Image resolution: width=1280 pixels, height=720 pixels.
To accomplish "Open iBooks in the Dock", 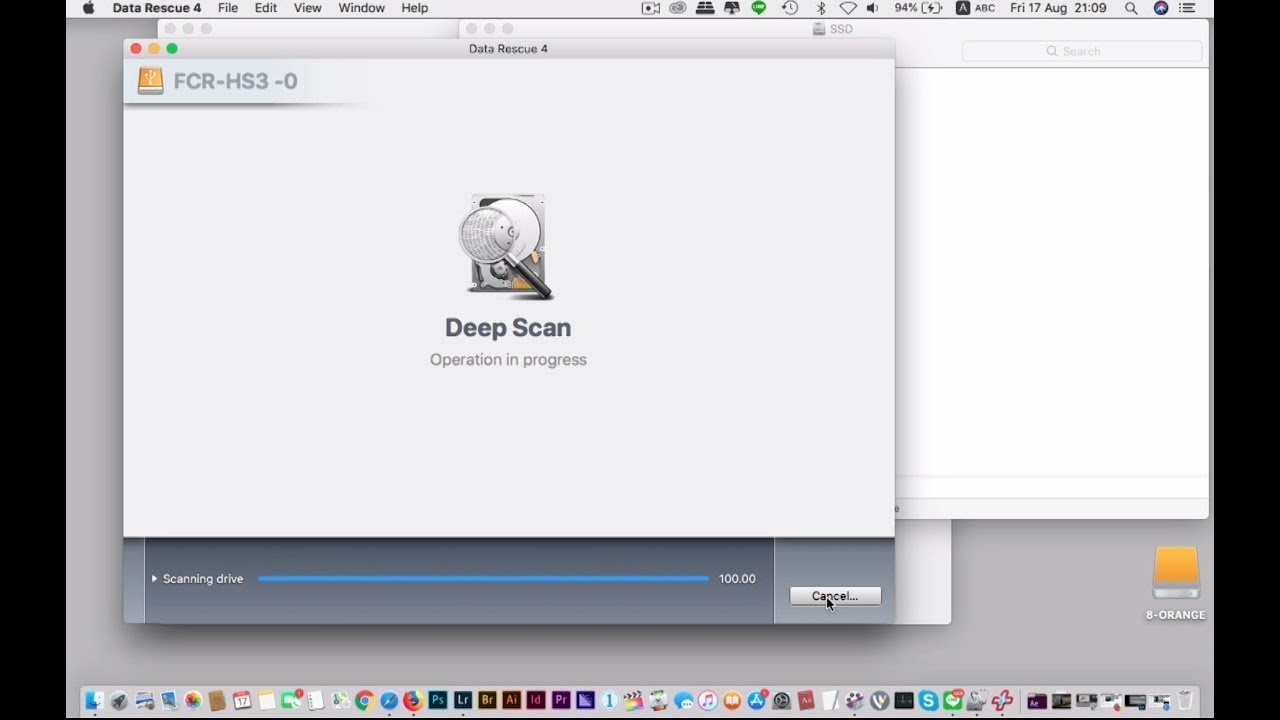I will [732, 701].
